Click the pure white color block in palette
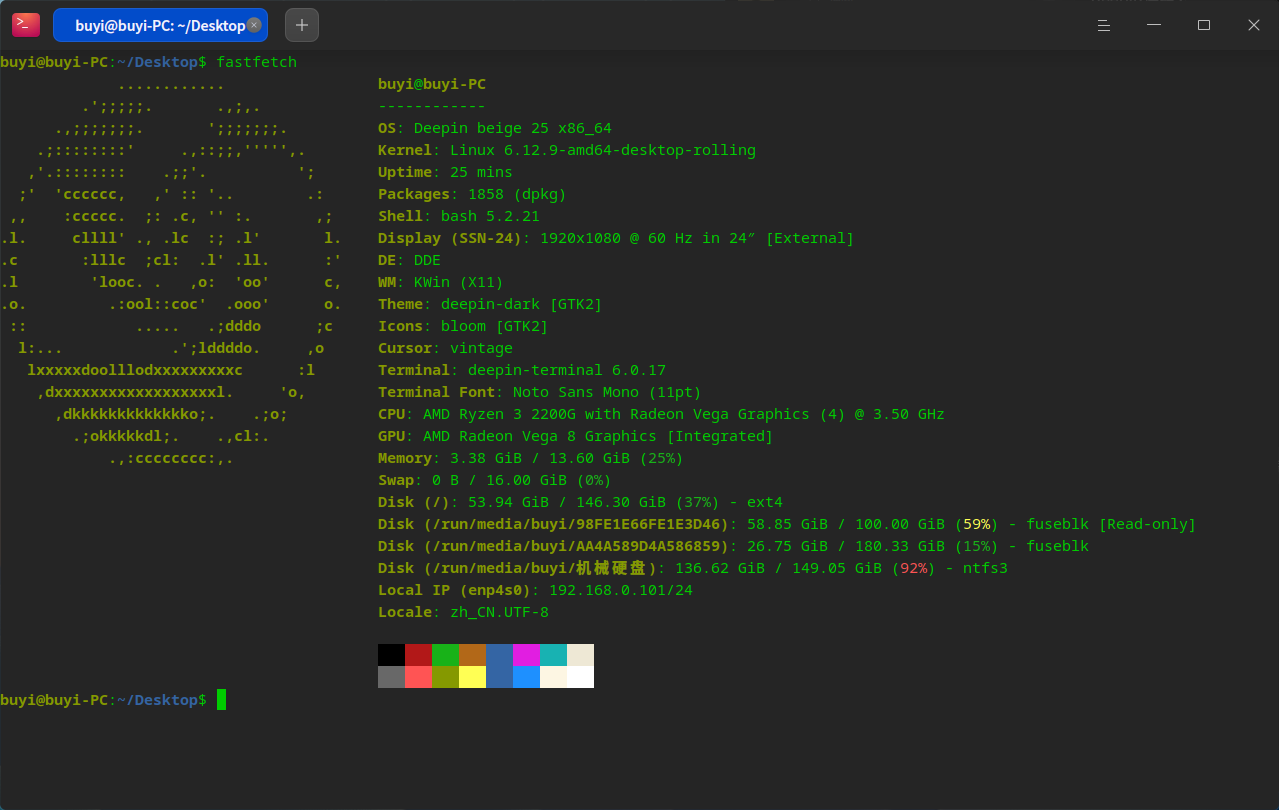1279x810 pixels. coord(580,677)
